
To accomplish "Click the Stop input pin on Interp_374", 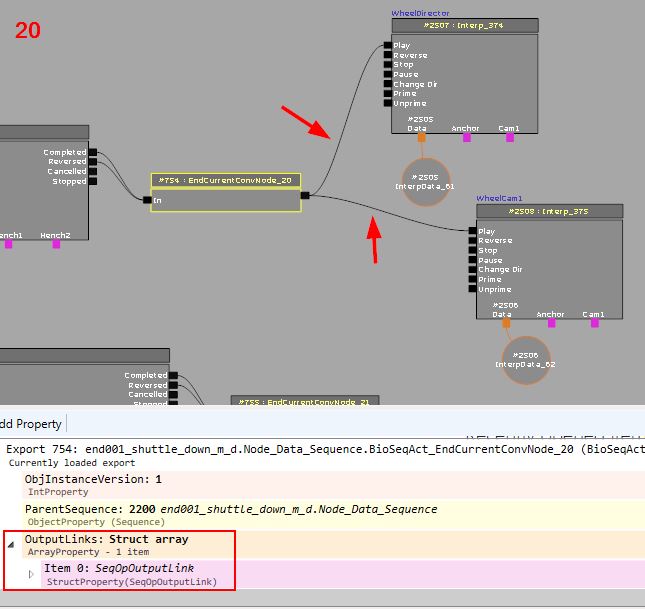I will coord(387,64).
